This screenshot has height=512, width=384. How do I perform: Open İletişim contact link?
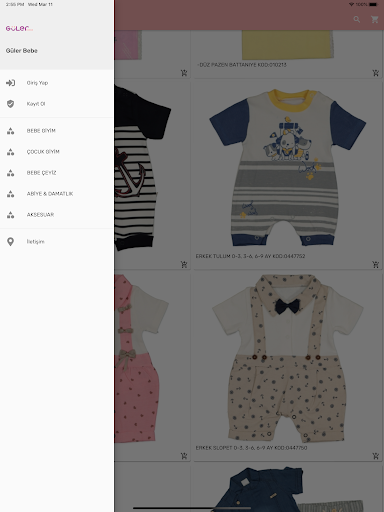click(x=36, y=242)
